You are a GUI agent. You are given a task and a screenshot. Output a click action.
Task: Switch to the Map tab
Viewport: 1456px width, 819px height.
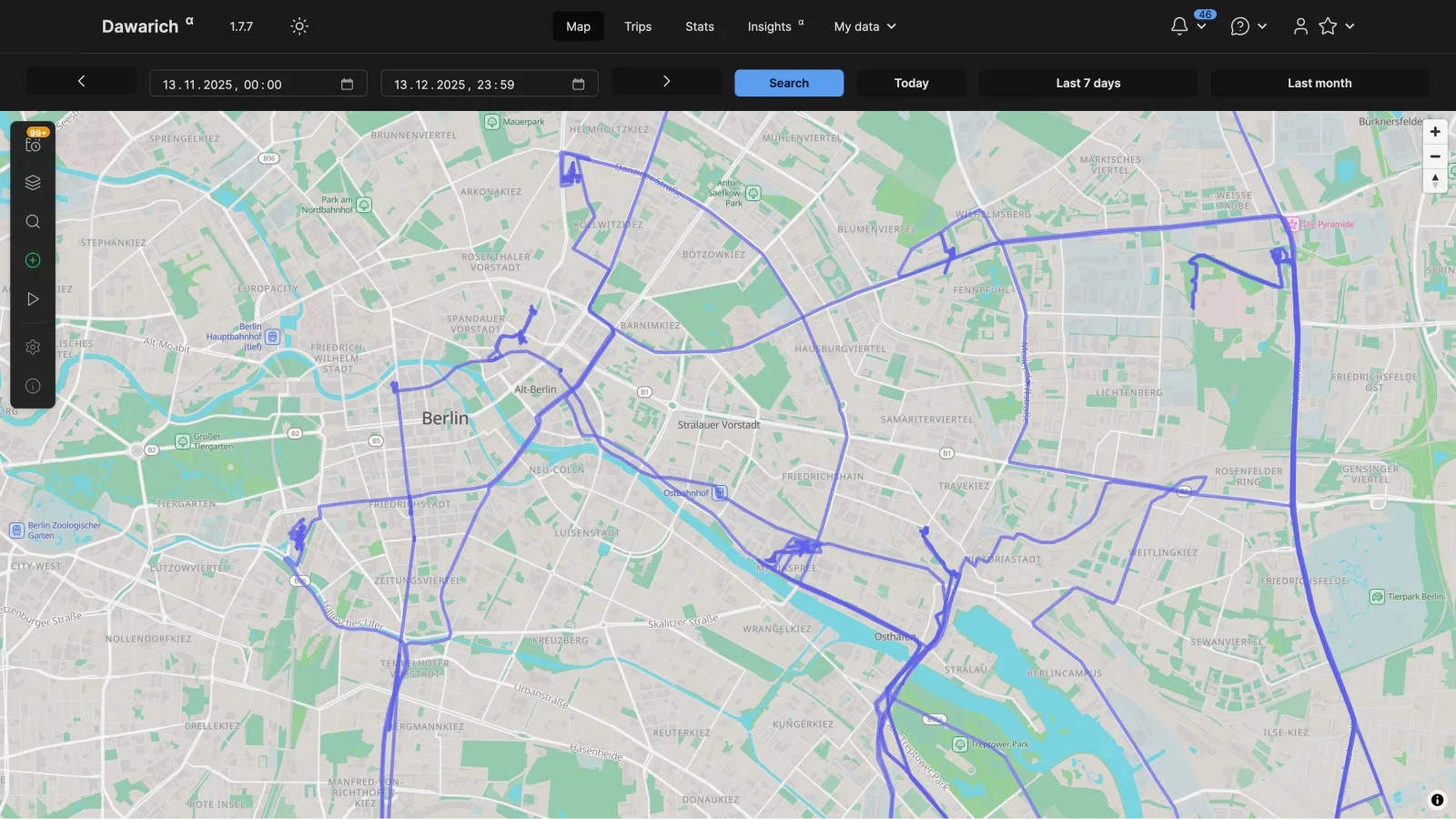[578, 26]
